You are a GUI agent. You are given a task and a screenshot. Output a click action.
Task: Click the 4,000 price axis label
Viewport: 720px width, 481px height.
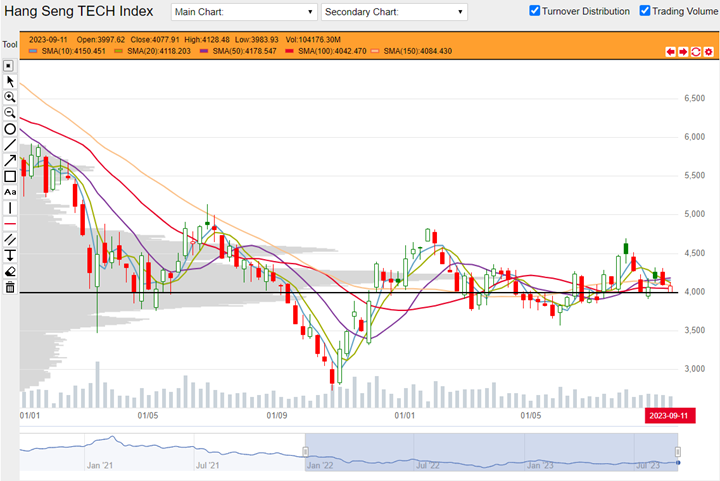pyautogui.click(x=694, y=292)
